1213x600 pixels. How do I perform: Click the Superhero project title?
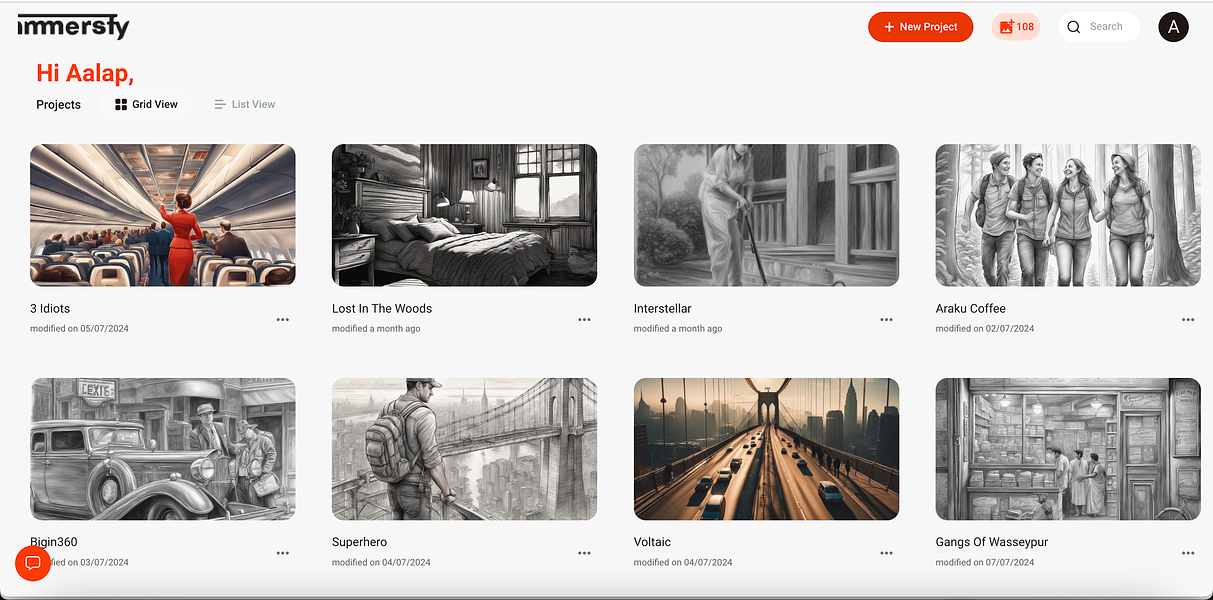point(360,542)
